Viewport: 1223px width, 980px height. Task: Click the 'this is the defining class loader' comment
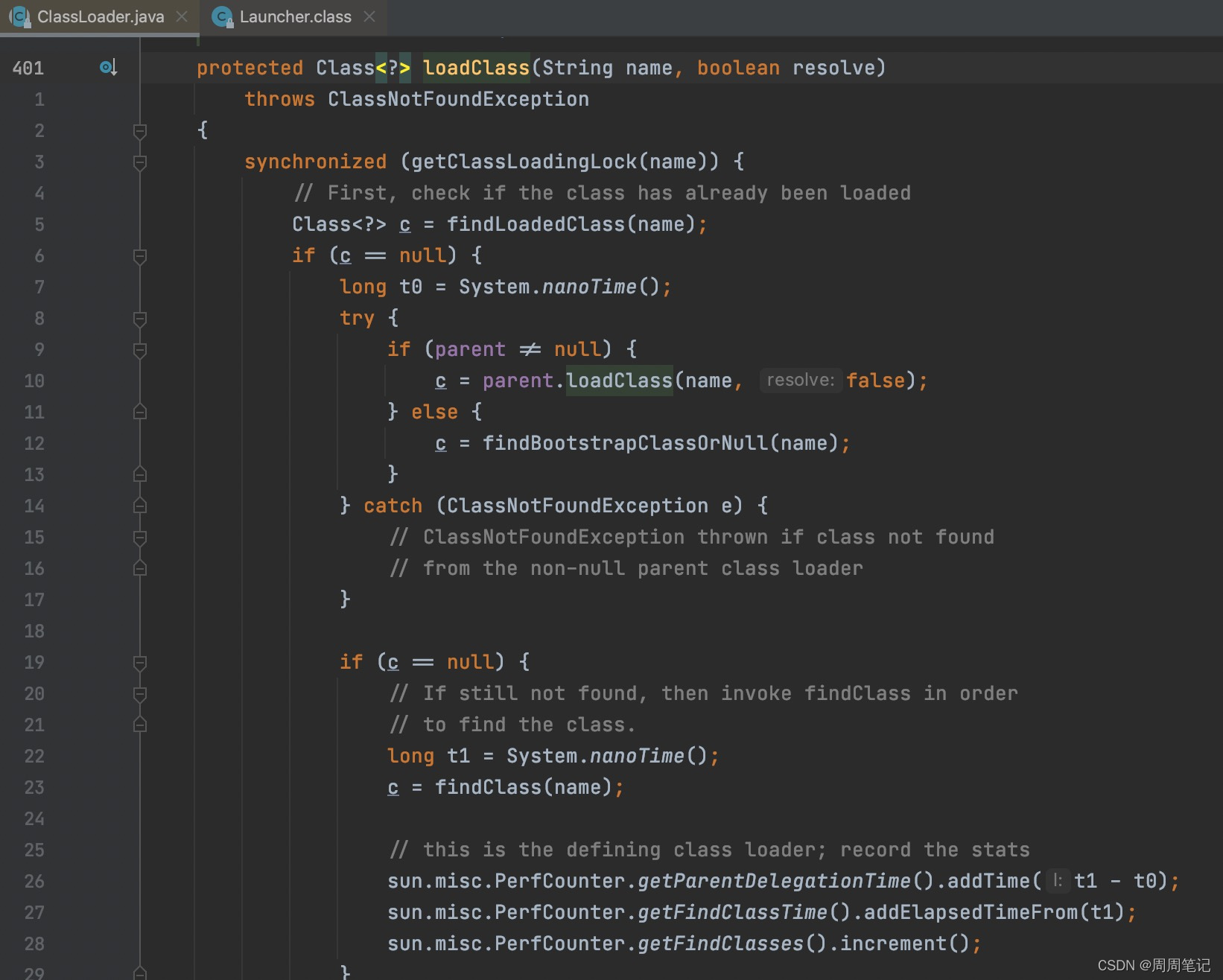coord(709,850)
